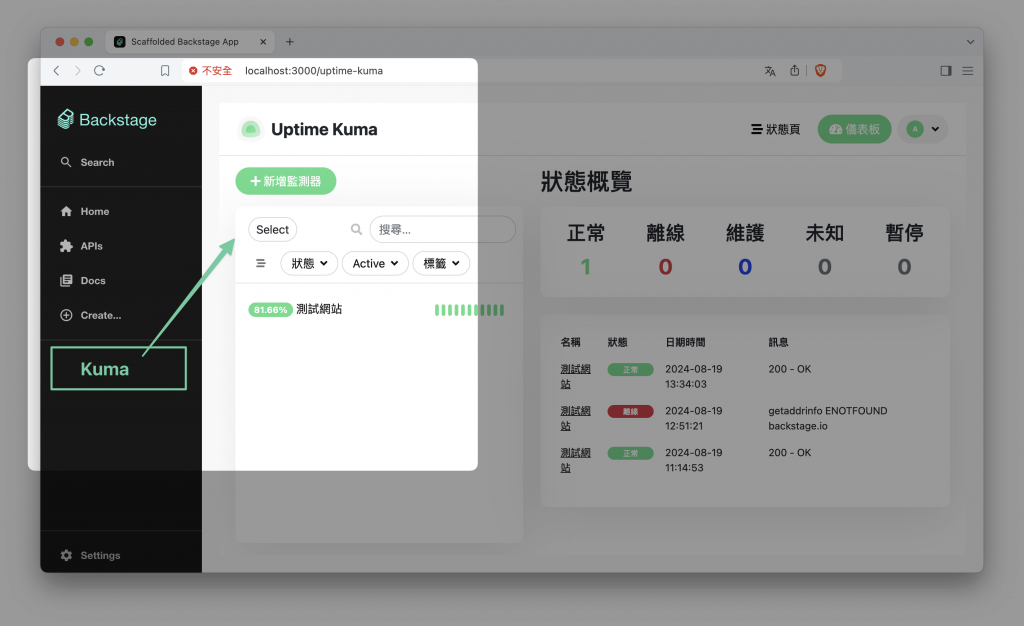Click the bookmark icon in address bar
The width and height of the screenshot is (1024, 626).
[165, 70]
